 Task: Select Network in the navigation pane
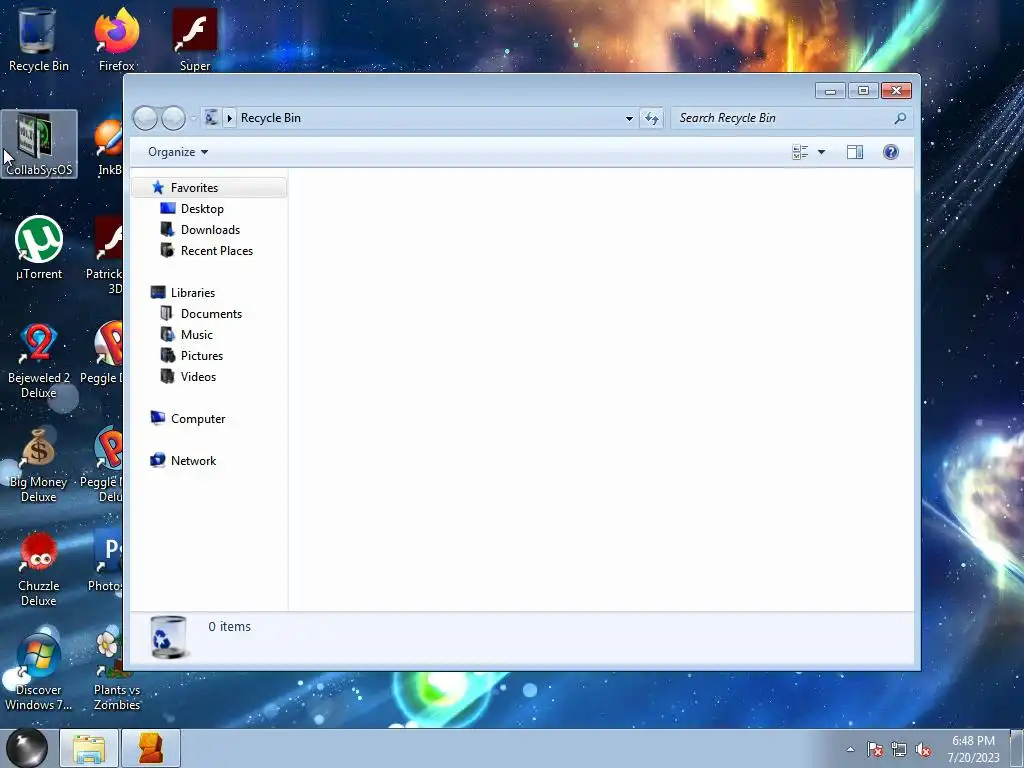pyautogui.click(x=193, y=460)
